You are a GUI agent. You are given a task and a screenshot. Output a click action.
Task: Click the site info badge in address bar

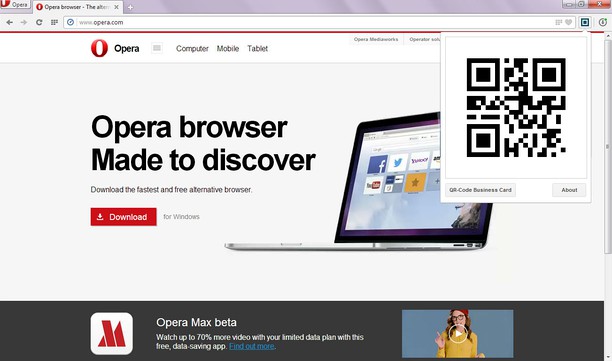(70, 22)
